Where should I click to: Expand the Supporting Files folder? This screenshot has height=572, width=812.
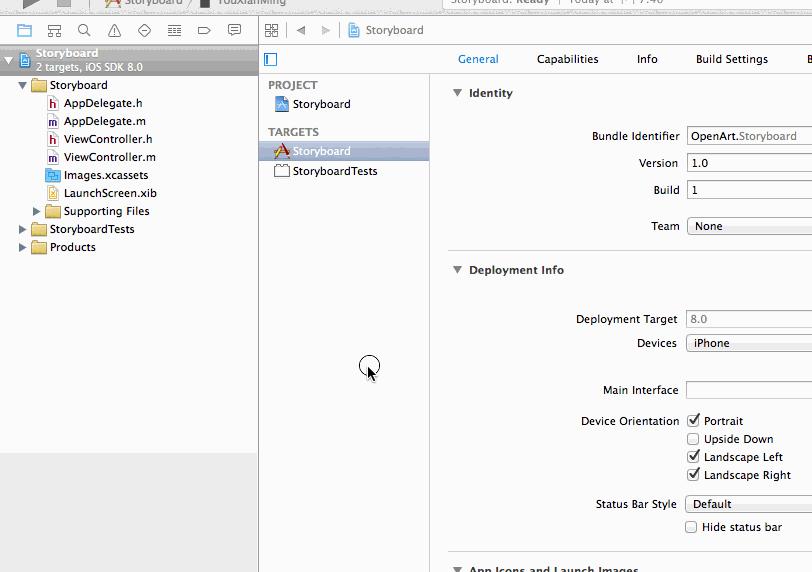click(36, 211)
